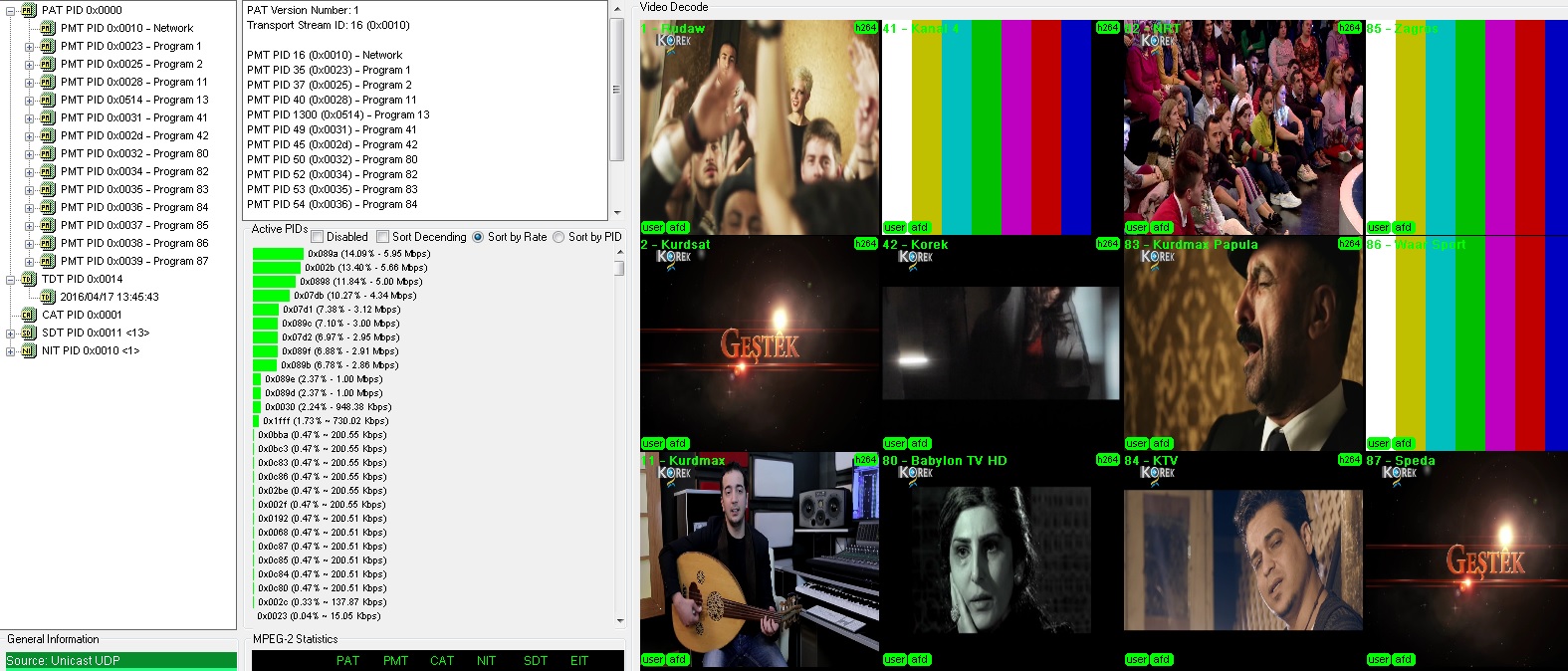1568x671 pixels.
Task: Click the EIT indicator in MPEG-2 Statistics
Action: click(579, 660)
